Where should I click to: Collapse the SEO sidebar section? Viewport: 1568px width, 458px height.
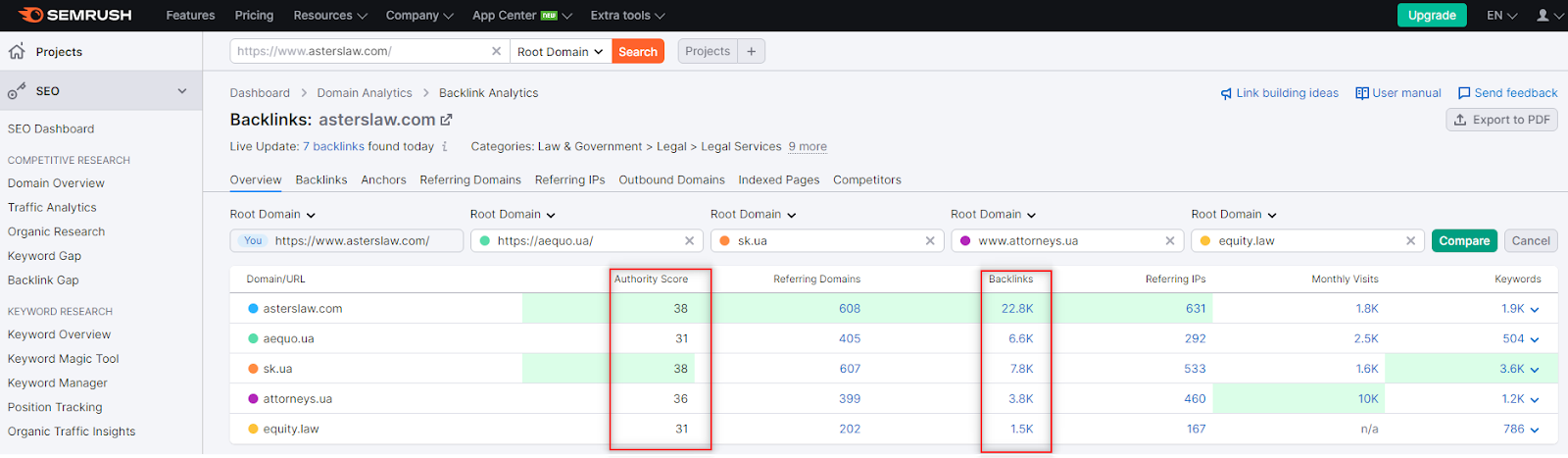pyautogui.click(x=182, y=91)
